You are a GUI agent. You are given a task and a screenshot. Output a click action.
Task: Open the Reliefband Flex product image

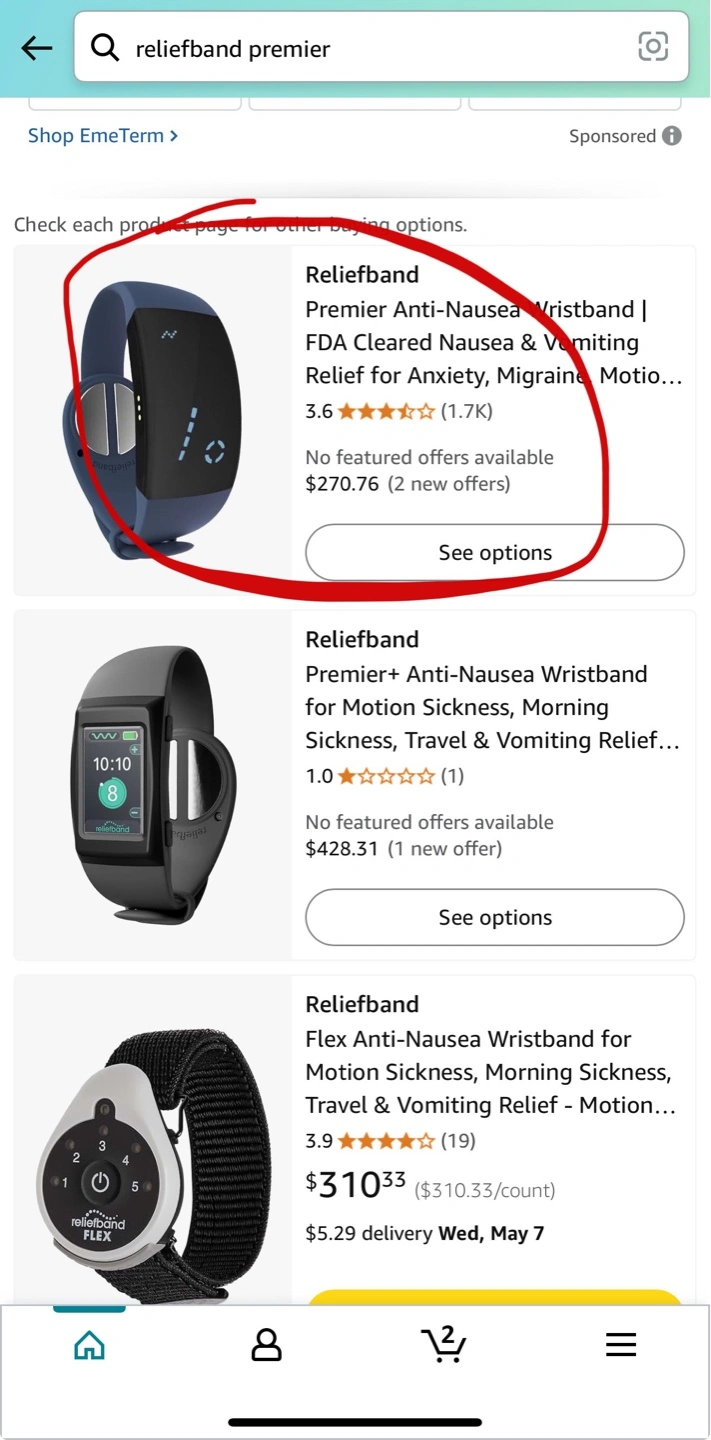[153, 1140]
